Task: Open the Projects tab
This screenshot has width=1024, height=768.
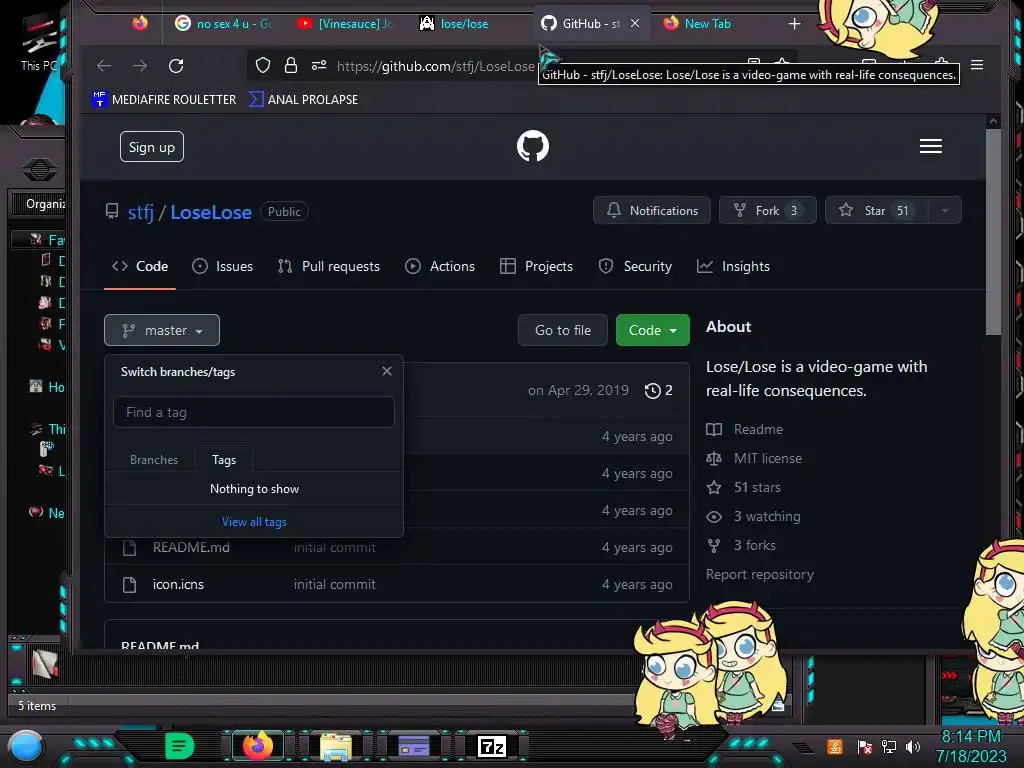Action: coord(536,266)
